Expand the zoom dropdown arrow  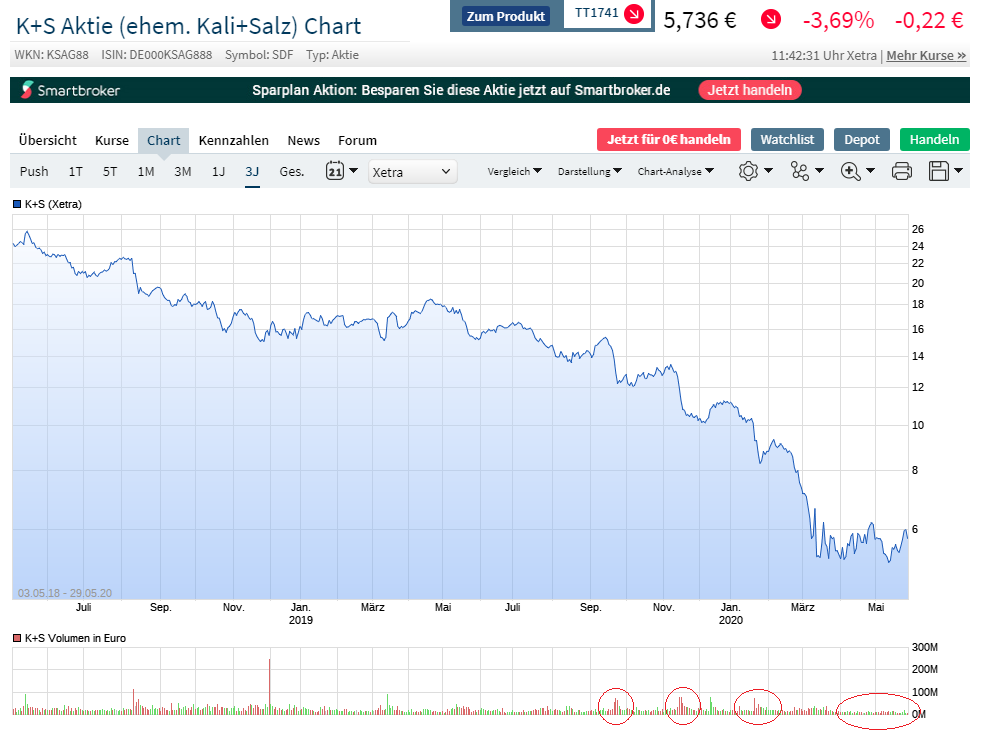tap(870, 171)
